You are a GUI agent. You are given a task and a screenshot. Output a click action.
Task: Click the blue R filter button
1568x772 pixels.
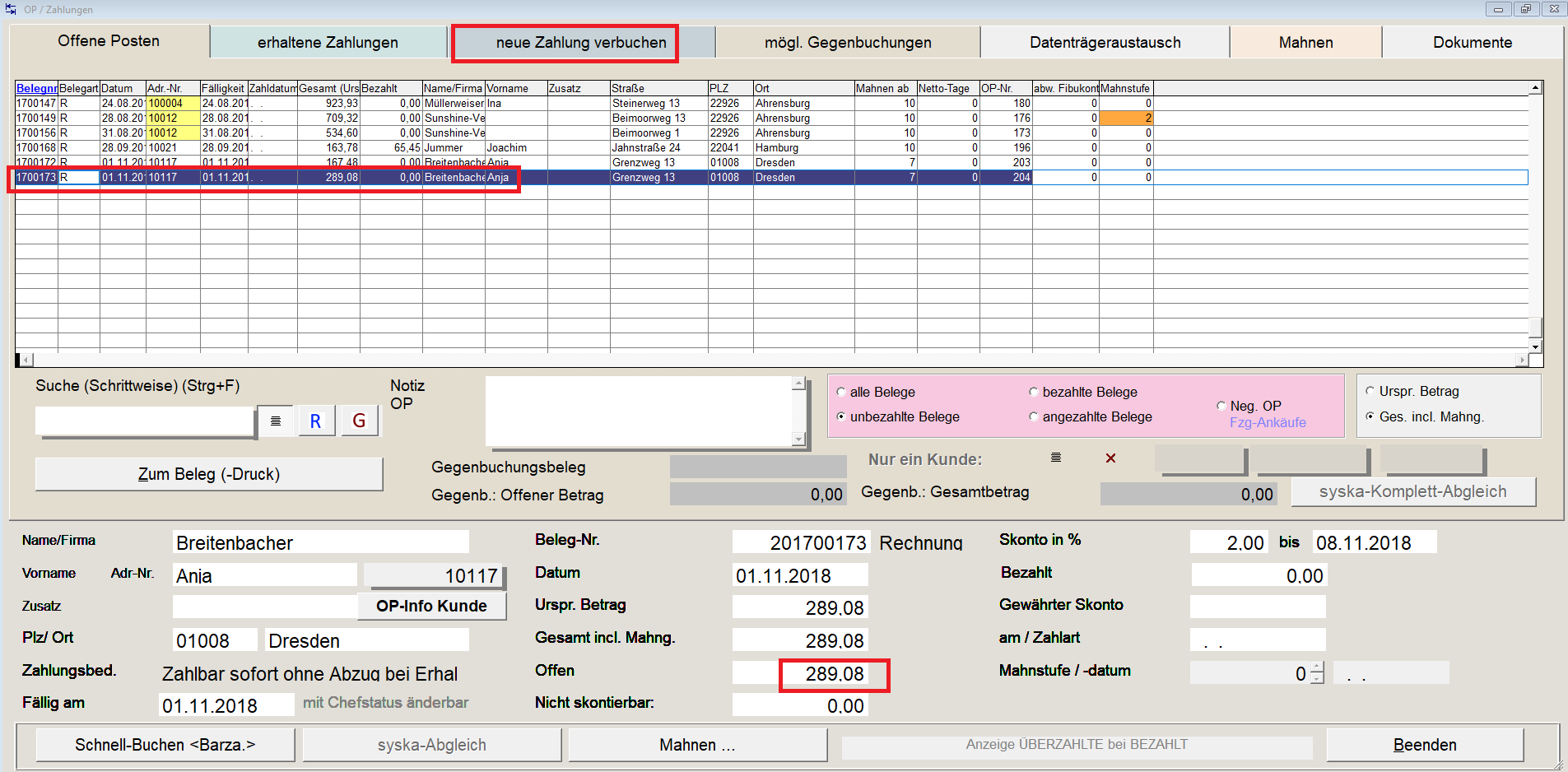click(315, 421)
